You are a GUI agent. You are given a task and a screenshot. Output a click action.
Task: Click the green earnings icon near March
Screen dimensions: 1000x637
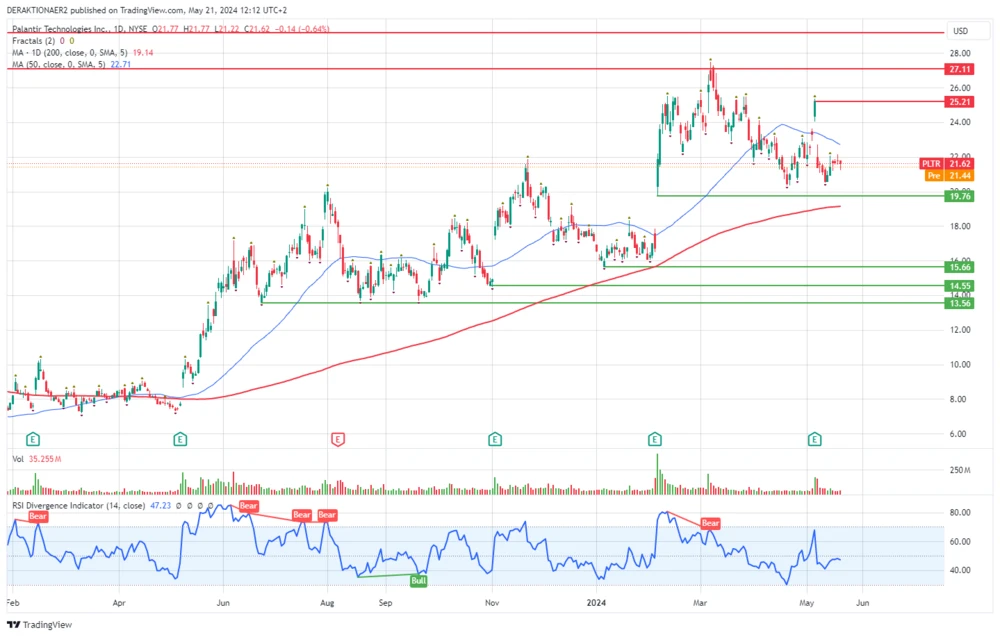pos(655,438)
